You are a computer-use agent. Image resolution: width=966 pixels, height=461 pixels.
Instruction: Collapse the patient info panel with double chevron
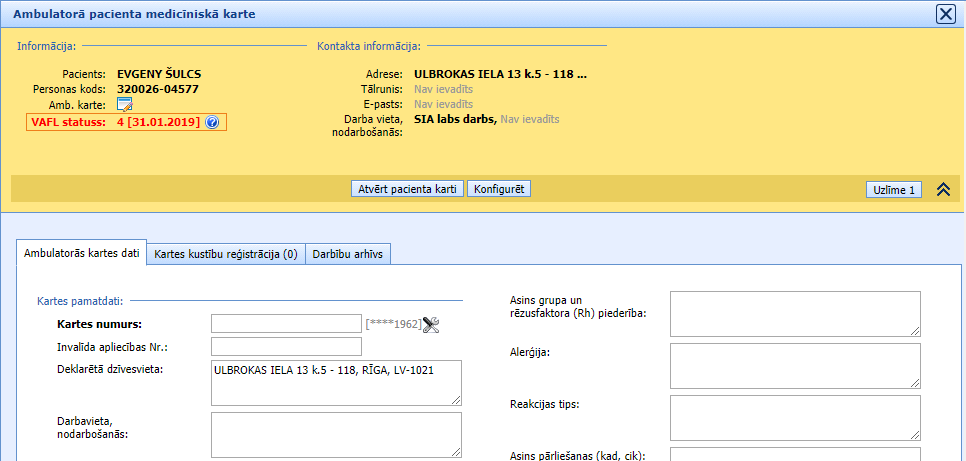coord(942,190)
